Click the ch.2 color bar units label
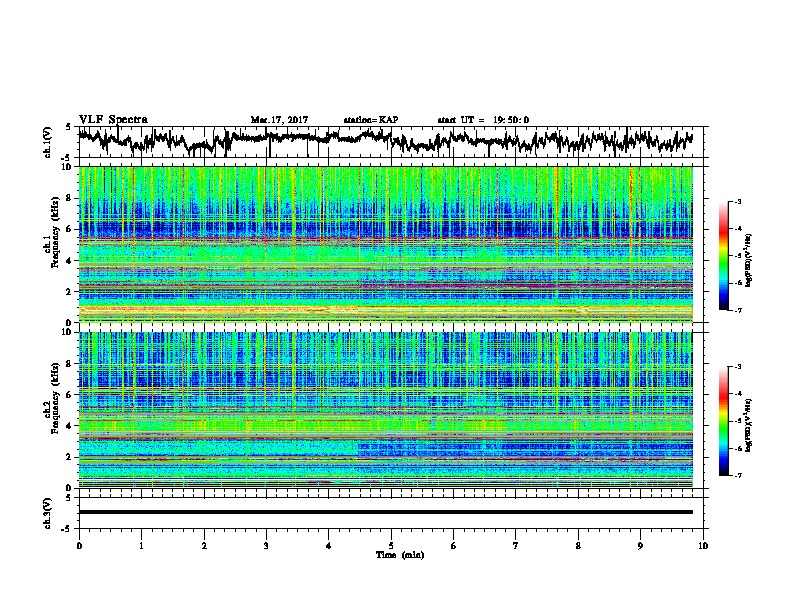Screen dimensions: 792x612 pos(749,425)
